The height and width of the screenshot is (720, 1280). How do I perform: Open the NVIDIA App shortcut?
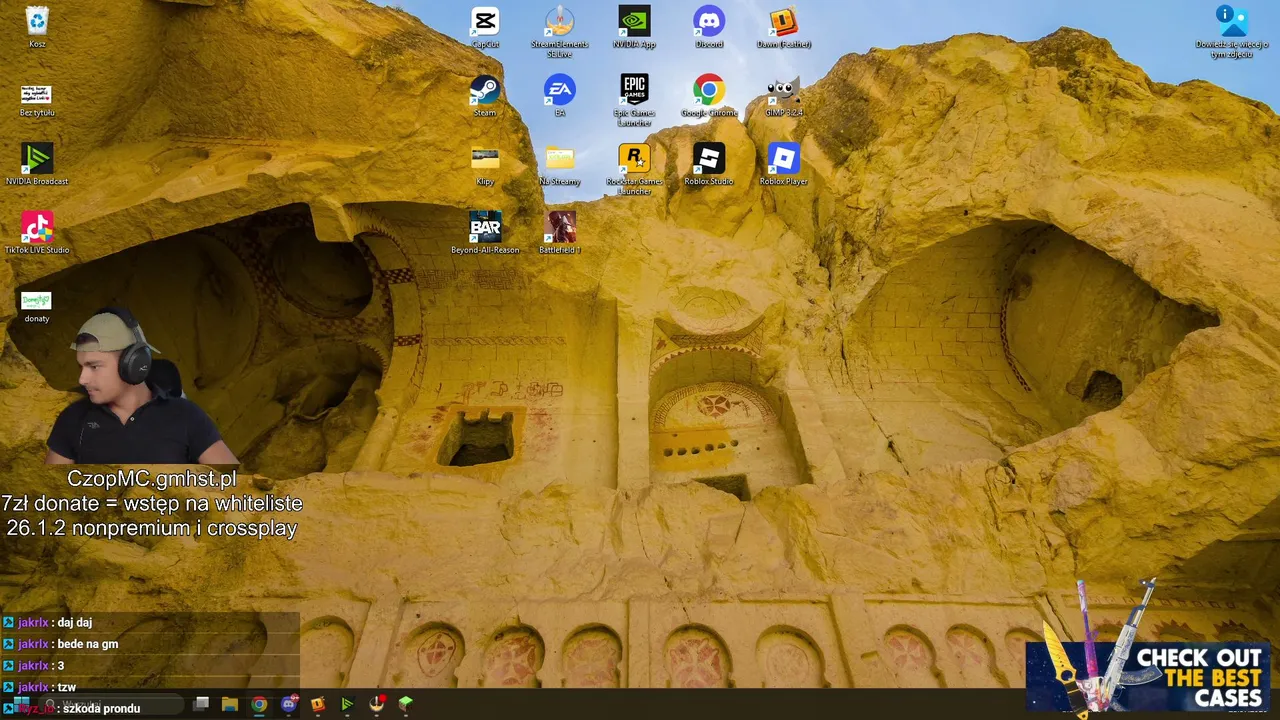[634, 26]
